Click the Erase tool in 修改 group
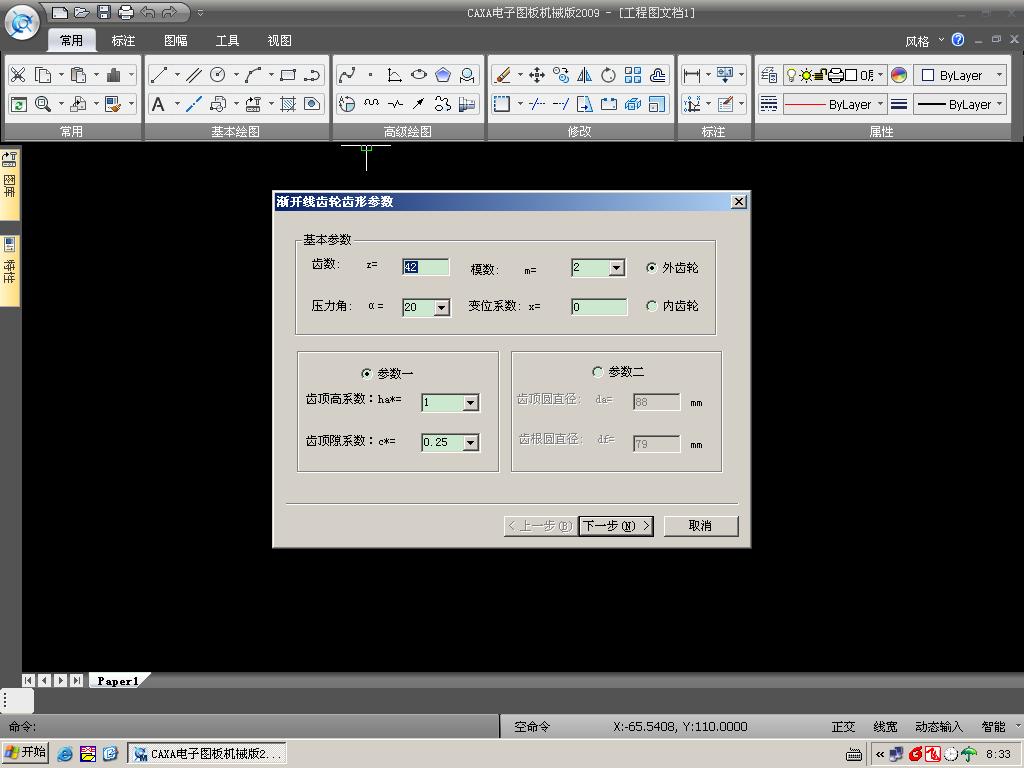This screenshot has width=1024, height=768. [502, 75]
